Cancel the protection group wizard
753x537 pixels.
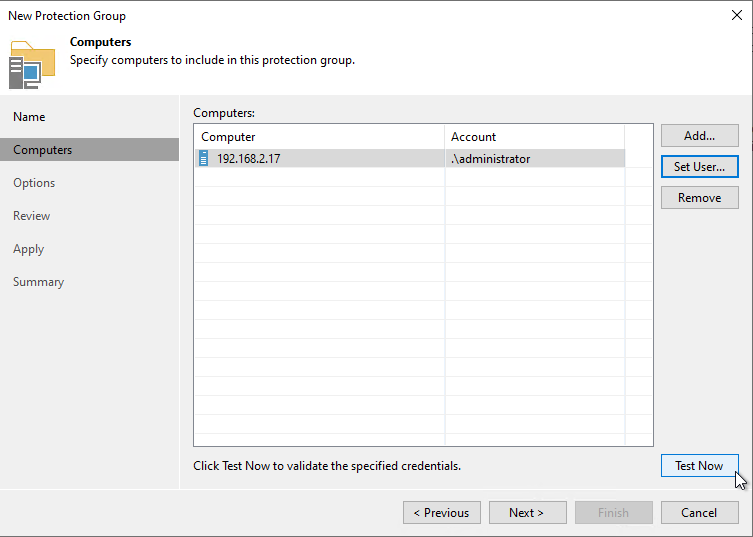click(x=700, y=513)
